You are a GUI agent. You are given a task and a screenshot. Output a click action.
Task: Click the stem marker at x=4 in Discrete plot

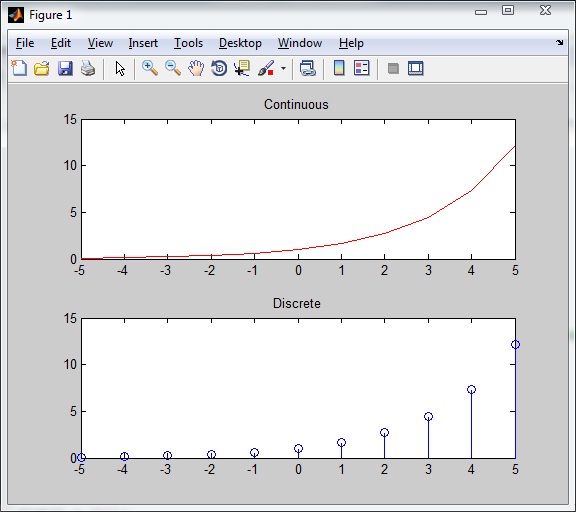click(x=471, y=389)
